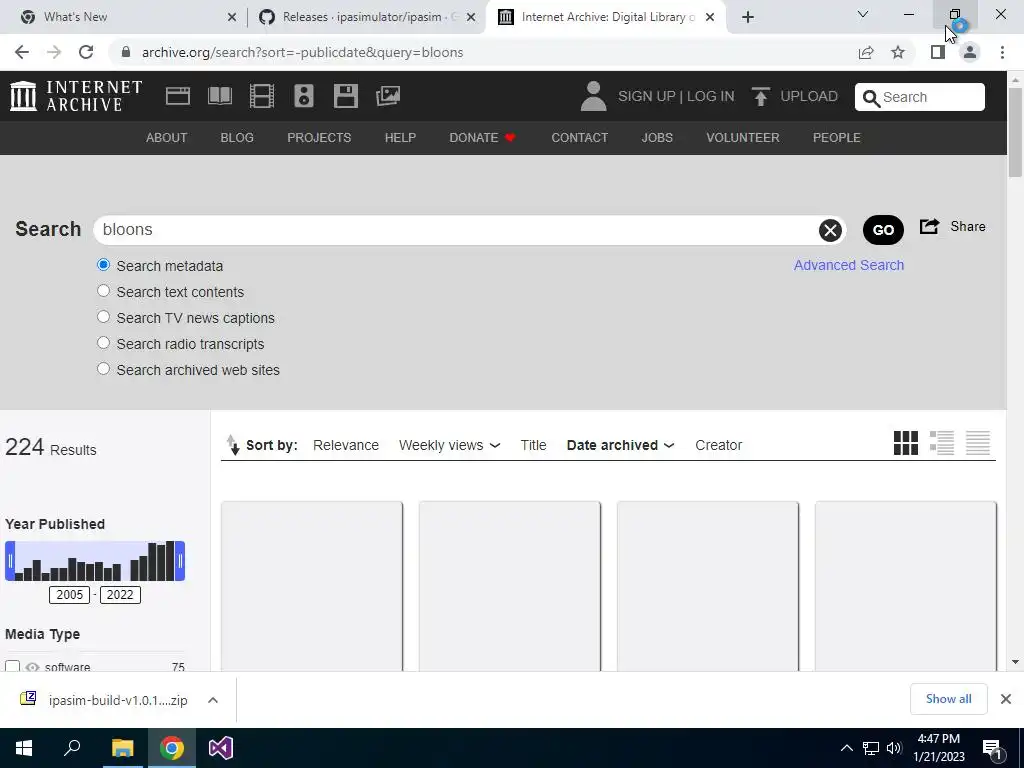The height and width of the screenshot is (768, 1024).
Task: Open the Software floppy disk icon
Action: tap(345, 96)
